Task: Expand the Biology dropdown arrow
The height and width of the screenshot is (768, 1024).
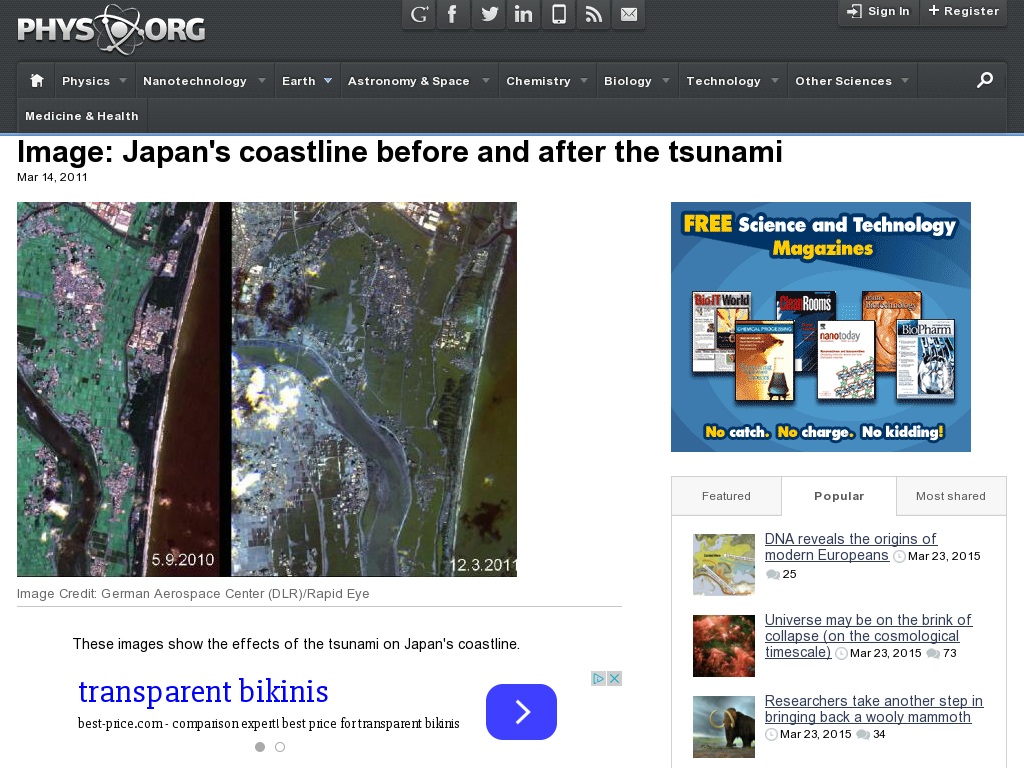Action: coord(666,80)
